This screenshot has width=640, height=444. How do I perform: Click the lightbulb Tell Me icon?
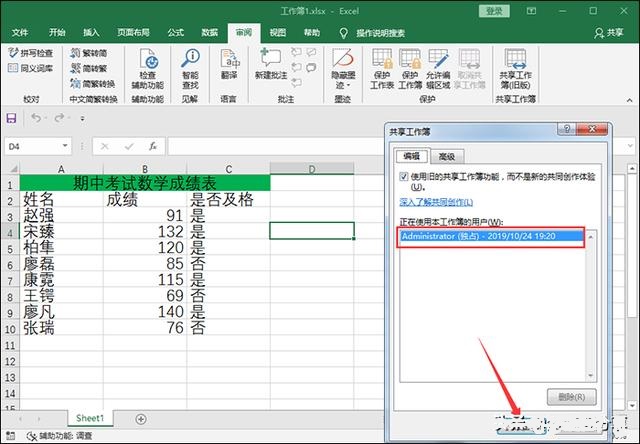click(344, 33)
